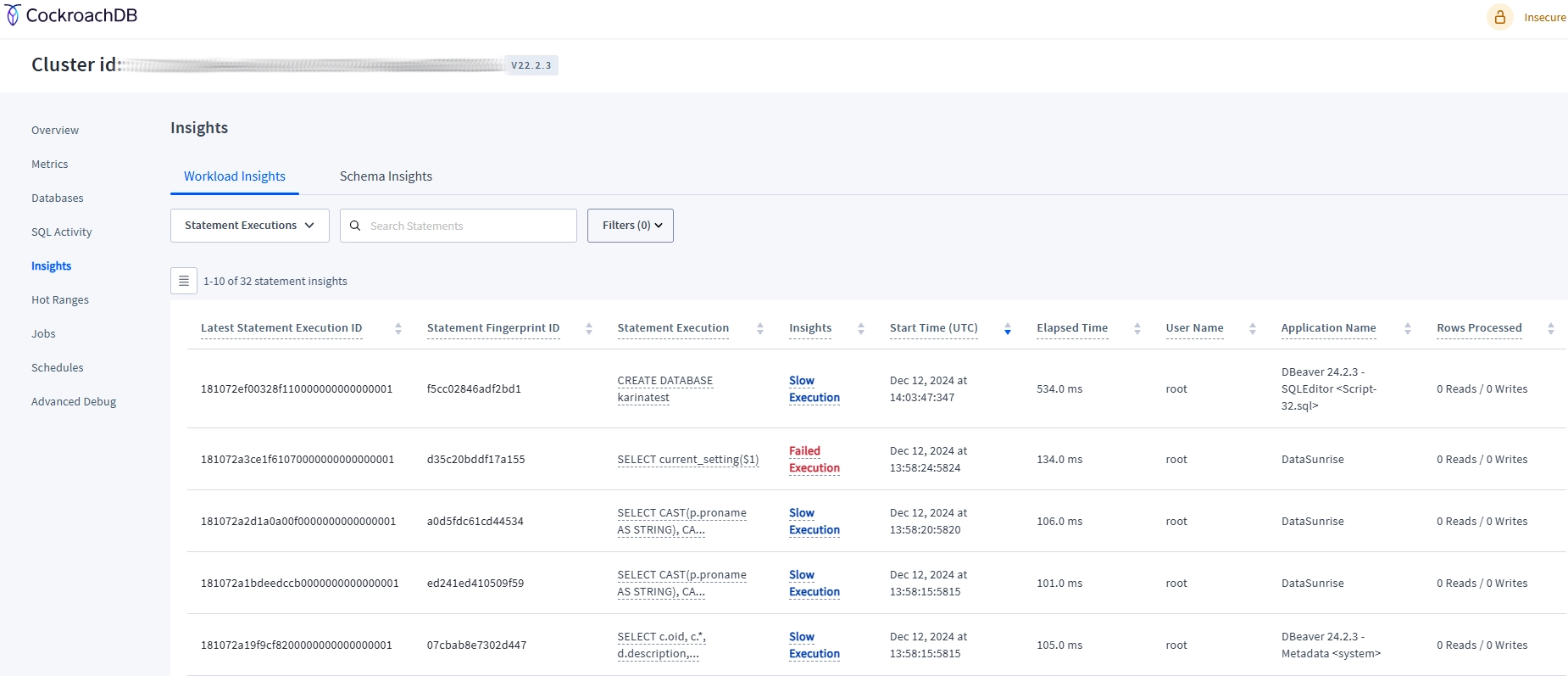
Task: Click fingerprint ID f5cc02846adf2bd1
Action: pos(474,388)
